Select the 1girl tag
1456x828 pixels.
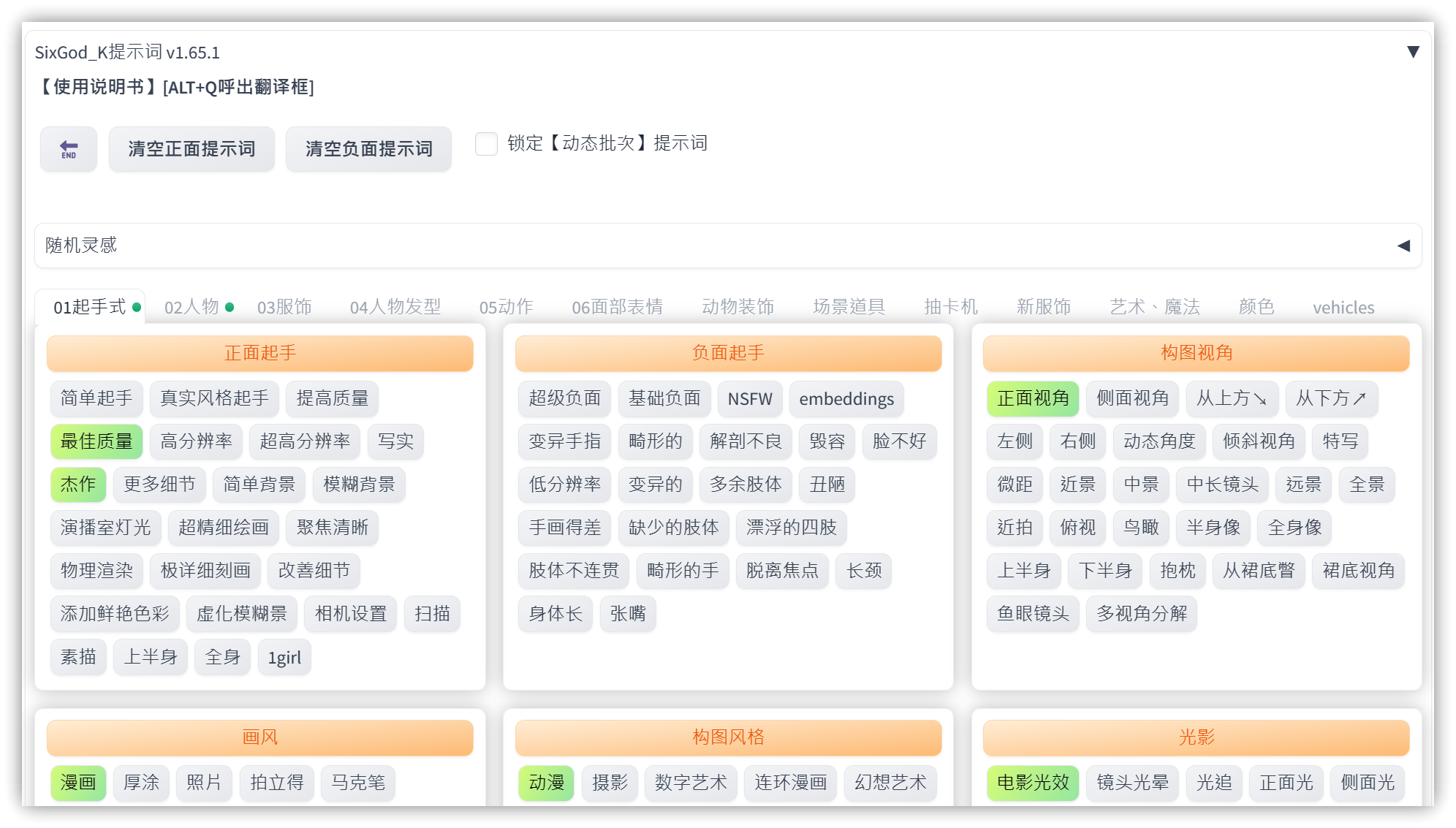click(x=284, y=658)
